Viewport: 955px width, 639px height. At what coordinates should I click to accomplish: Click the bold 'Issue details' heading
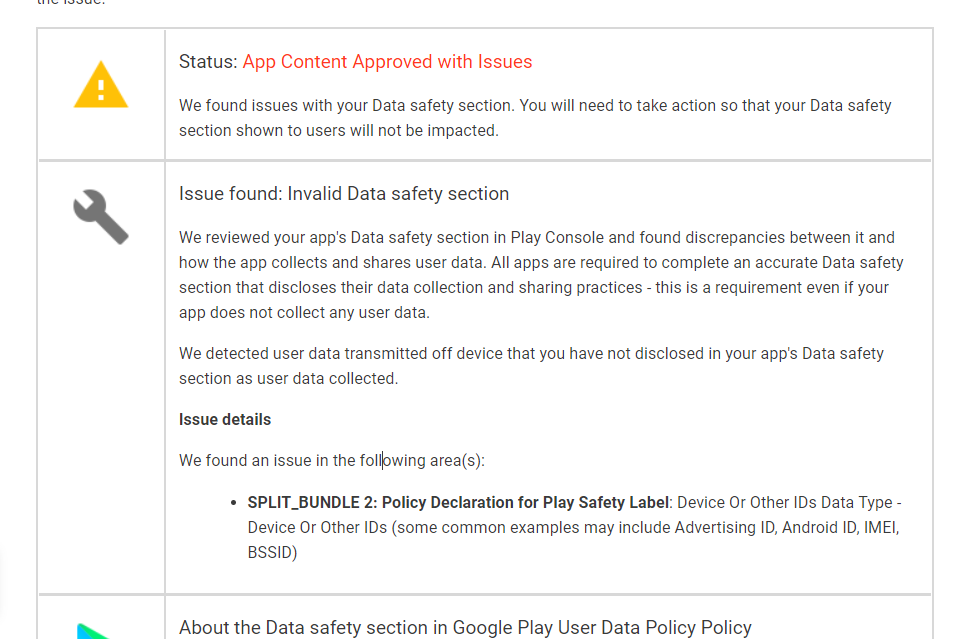pyautogui.click(x=225, y=419)
